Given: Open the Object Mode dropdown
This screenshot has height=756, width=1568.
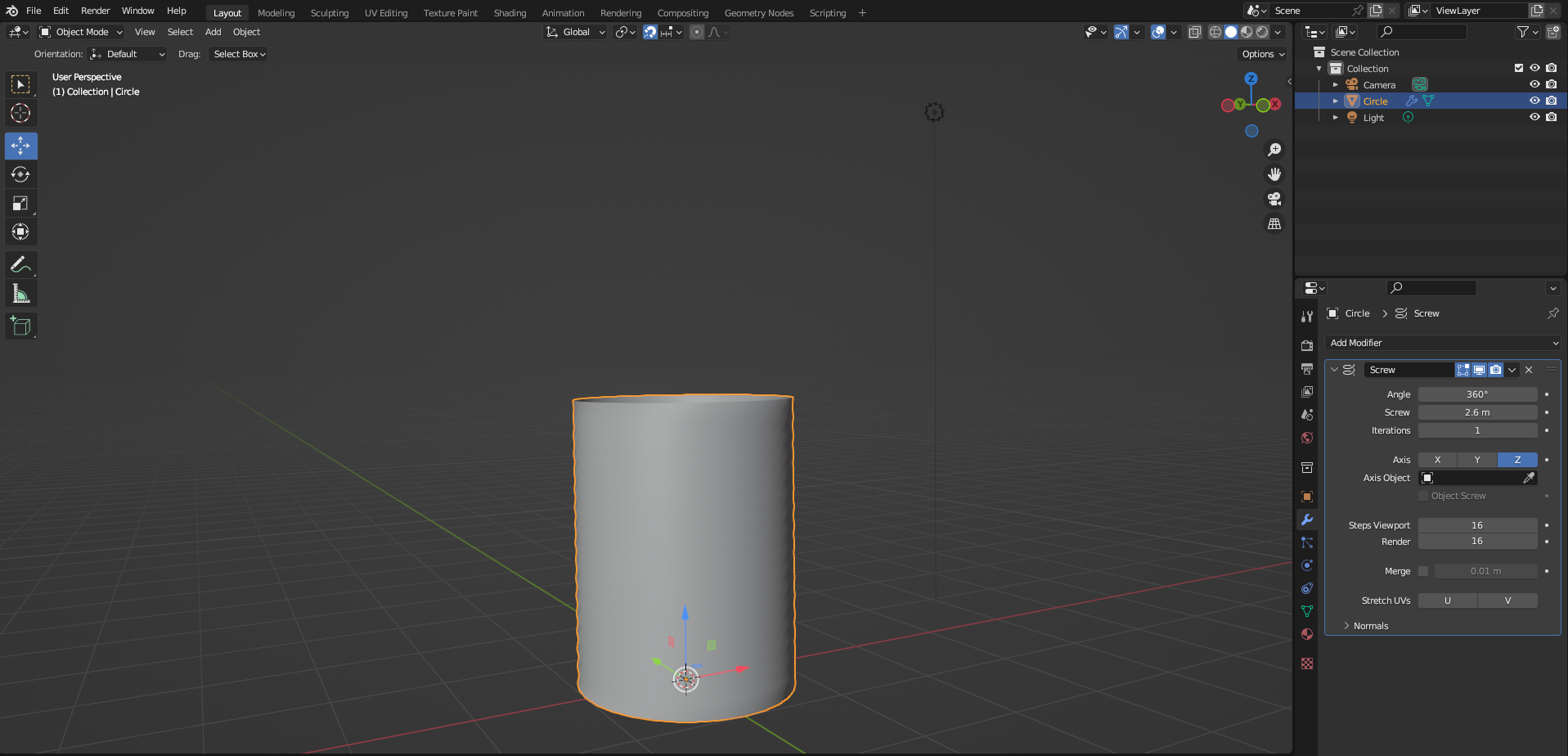Looking at the screenshot, I should pos(81,32).
